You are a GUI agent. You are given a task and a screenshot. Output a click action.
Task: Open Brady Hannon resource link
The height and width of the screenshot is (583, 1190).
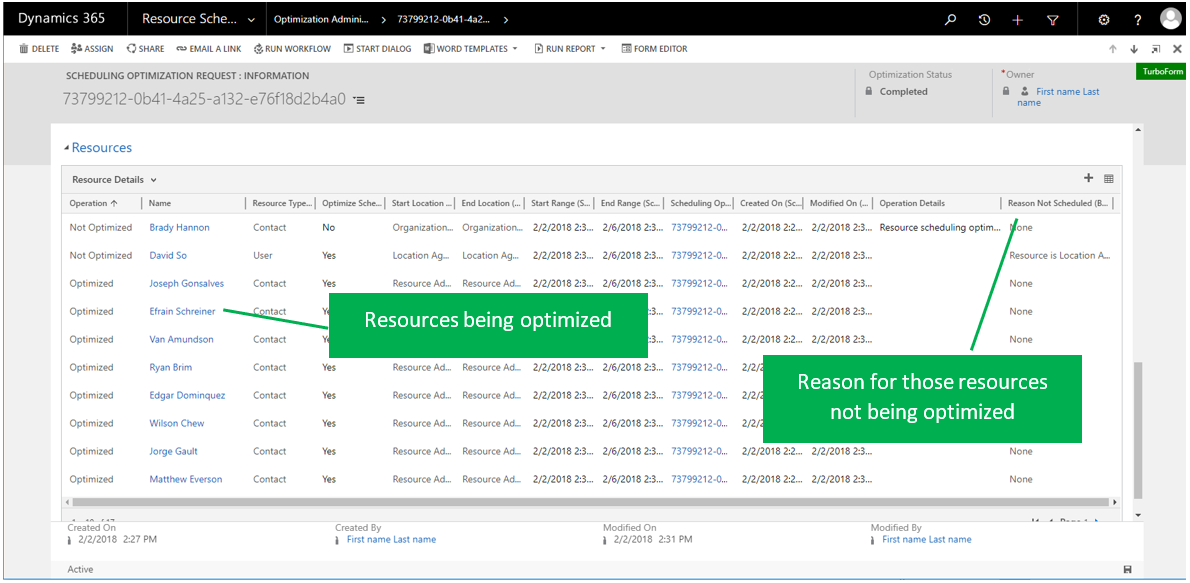pyautogui.click(x=179, y=228)
